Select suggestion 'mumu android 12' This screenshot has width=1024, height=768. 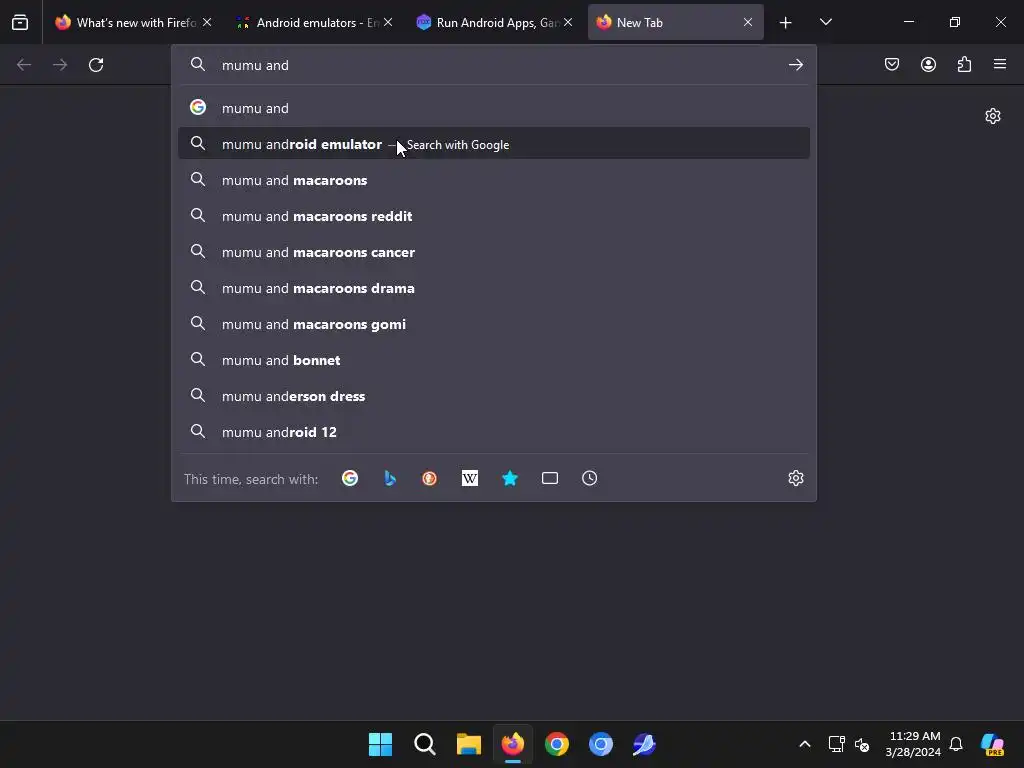click(494, 432)
